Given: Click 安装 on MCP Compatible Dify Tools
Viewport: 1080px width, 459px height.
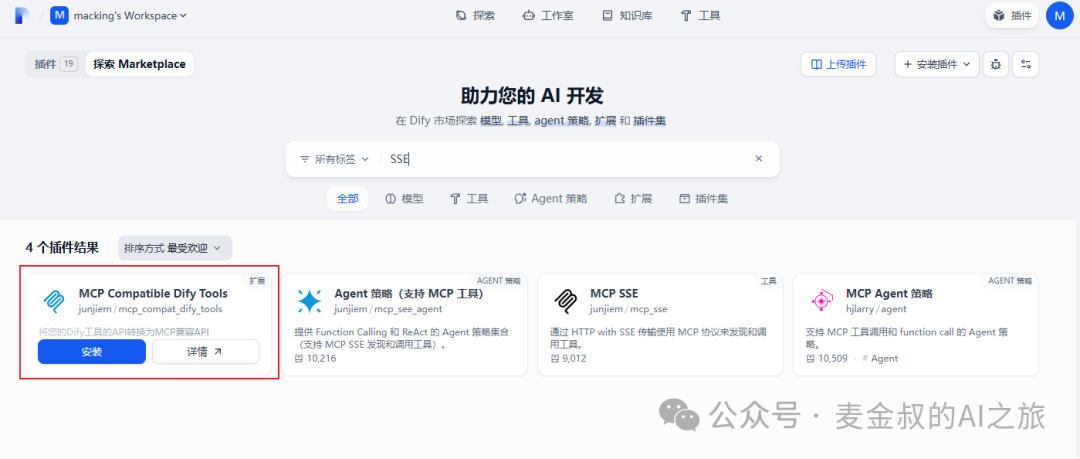Looking at the screenshot, I should pos(92,351).
